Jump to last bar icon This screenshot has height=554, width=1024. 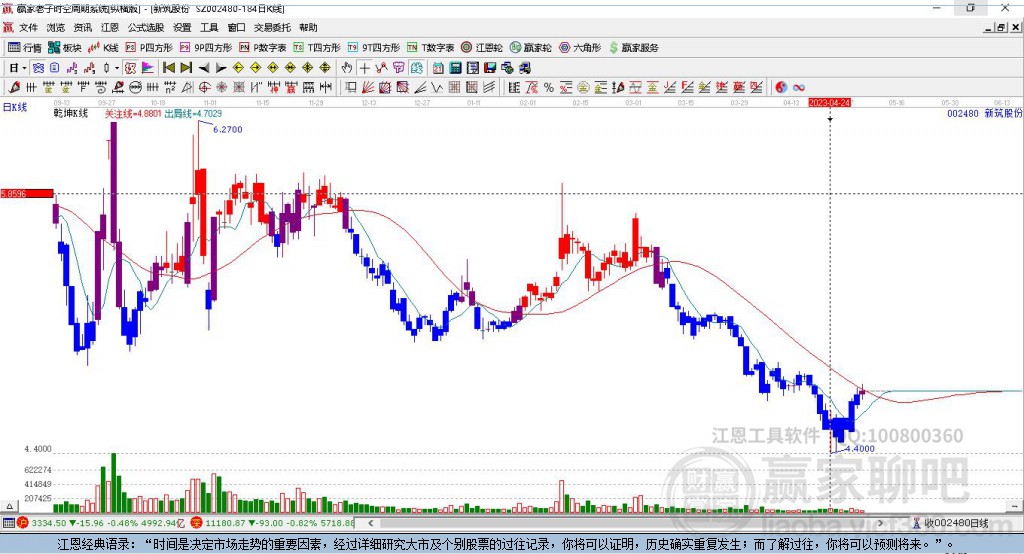186,68
